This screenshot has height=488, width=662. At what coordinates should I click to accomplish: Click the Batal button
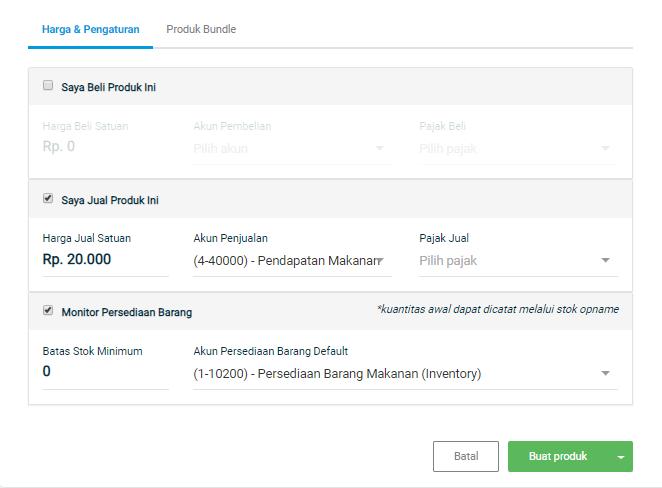pos(466,456)
